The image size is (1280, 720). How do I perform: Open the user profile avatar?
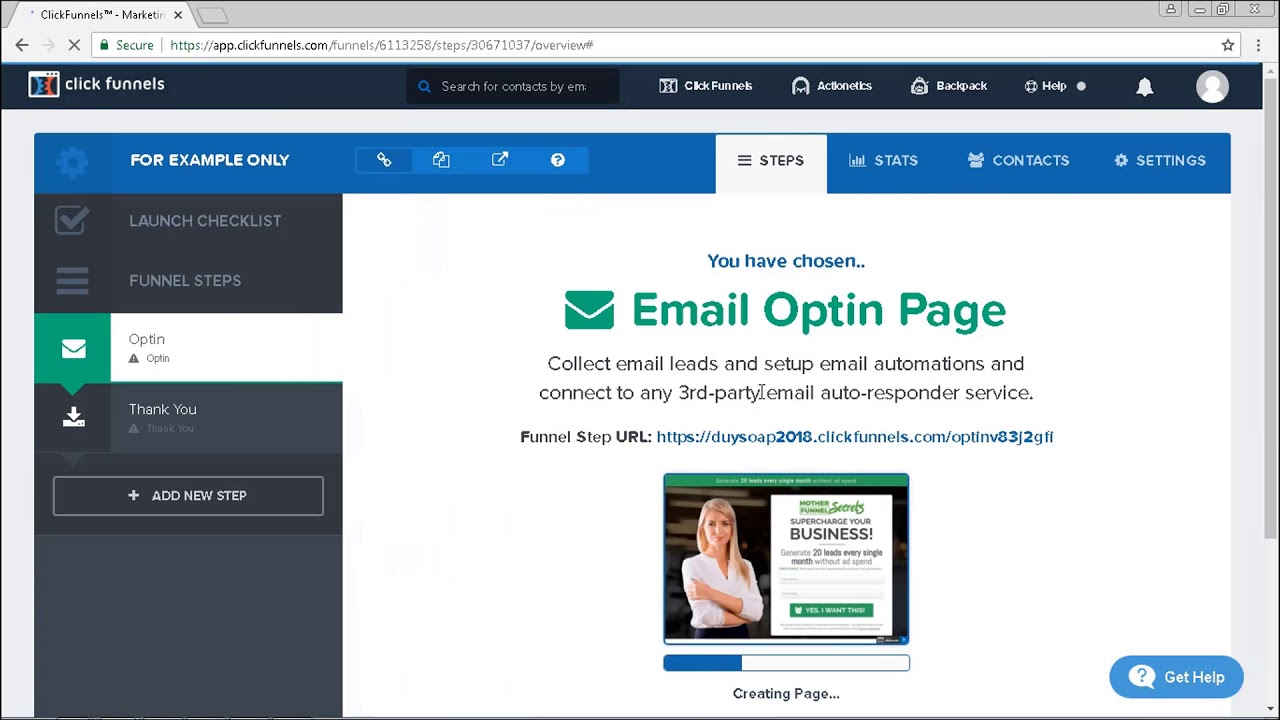pyautogui.click(x=1212, y=86)
